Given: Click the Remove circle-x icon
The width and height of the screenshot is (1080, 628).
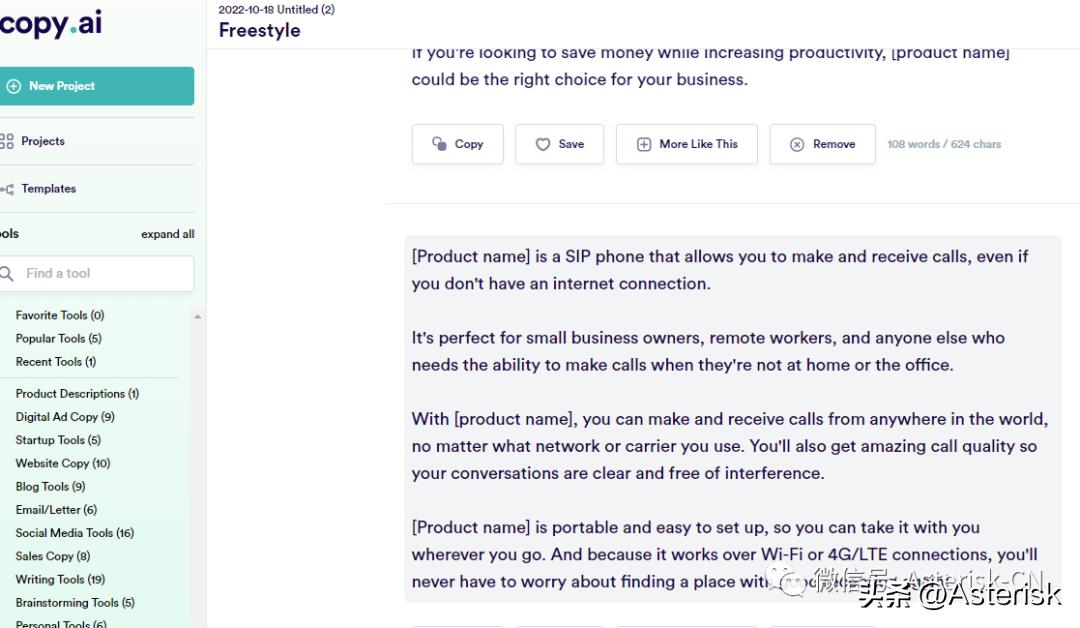Looking at the screenshot, I should point(797,144).
